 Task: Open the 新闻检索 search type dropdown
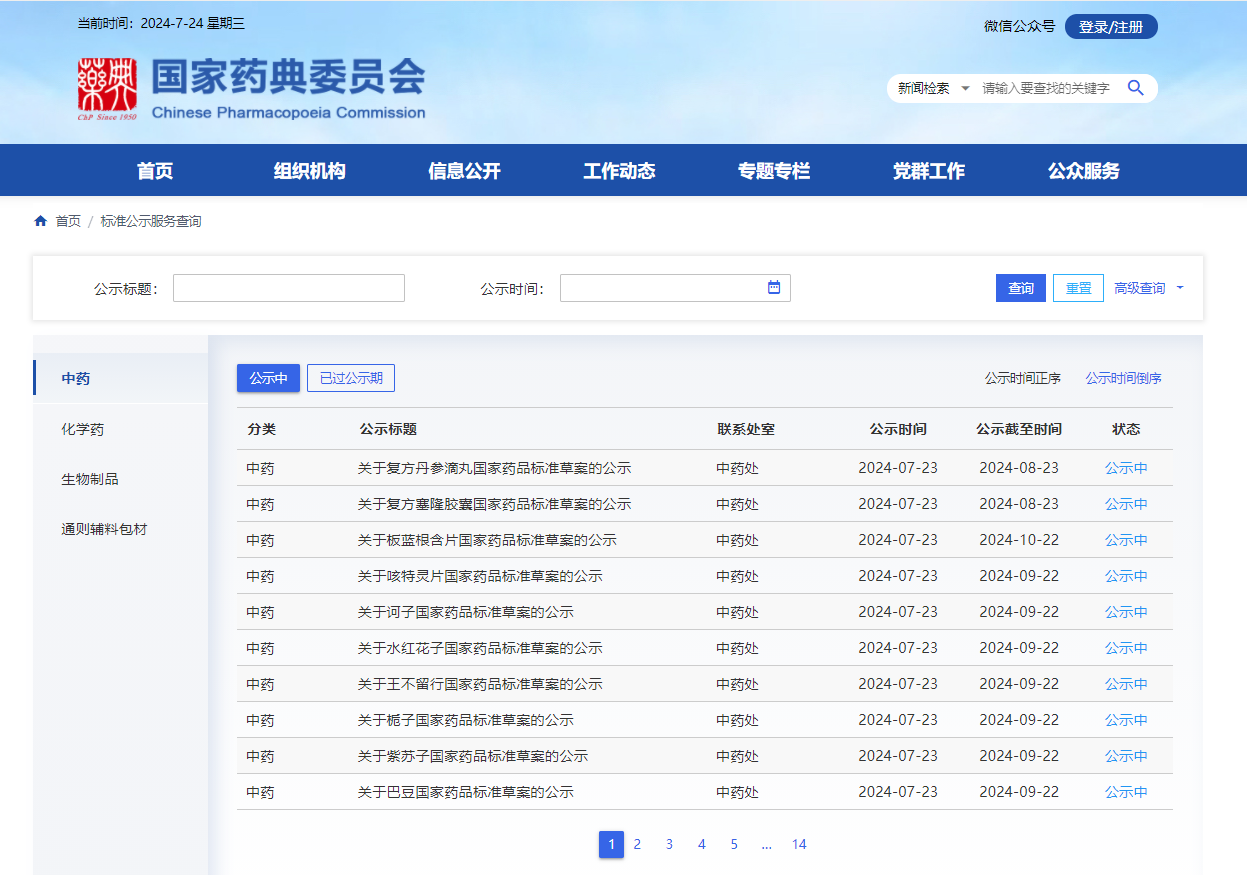(928, 87)
